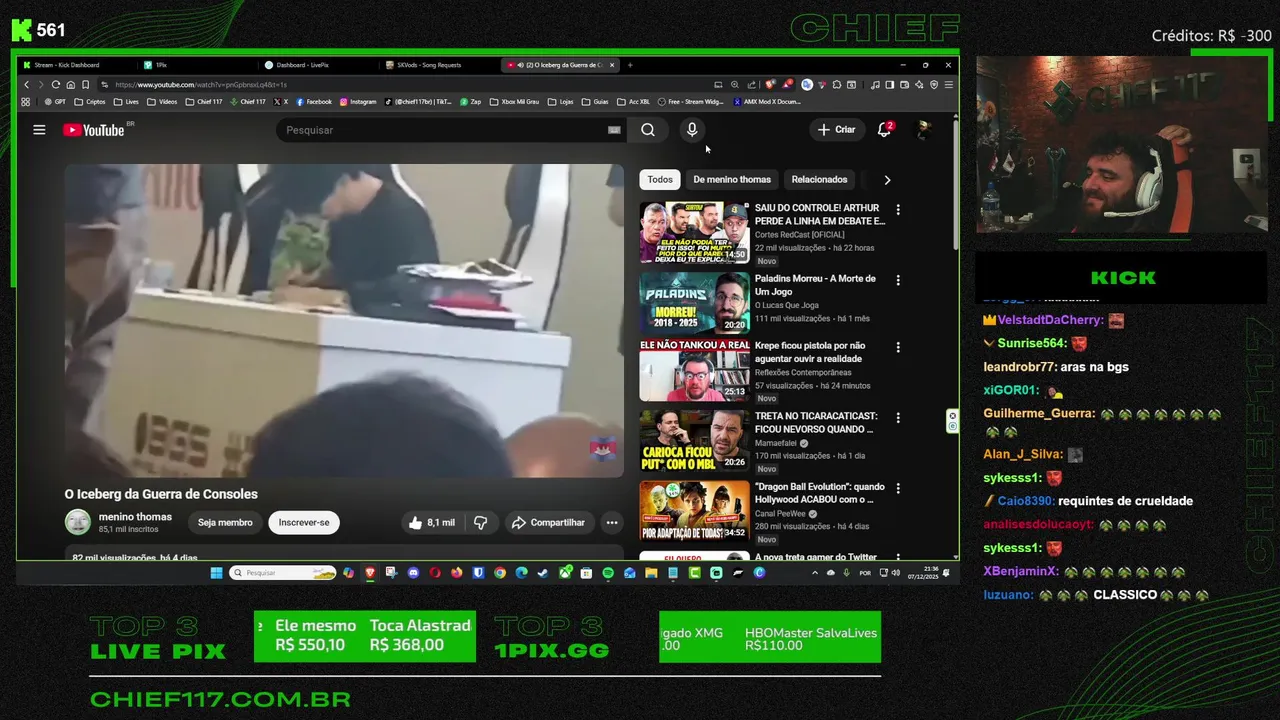Image resolution: width=1280 pixels, height=720 pixels.
Task: Click the Compartilhar share button
Action: click(548, 522)
